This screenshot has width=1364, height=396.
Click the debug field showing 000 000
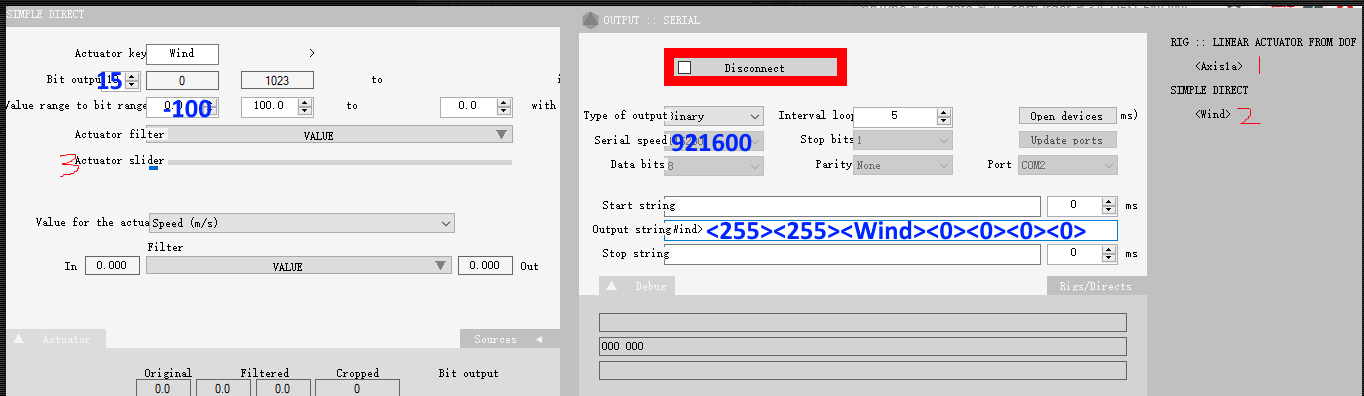click(863, 347)
